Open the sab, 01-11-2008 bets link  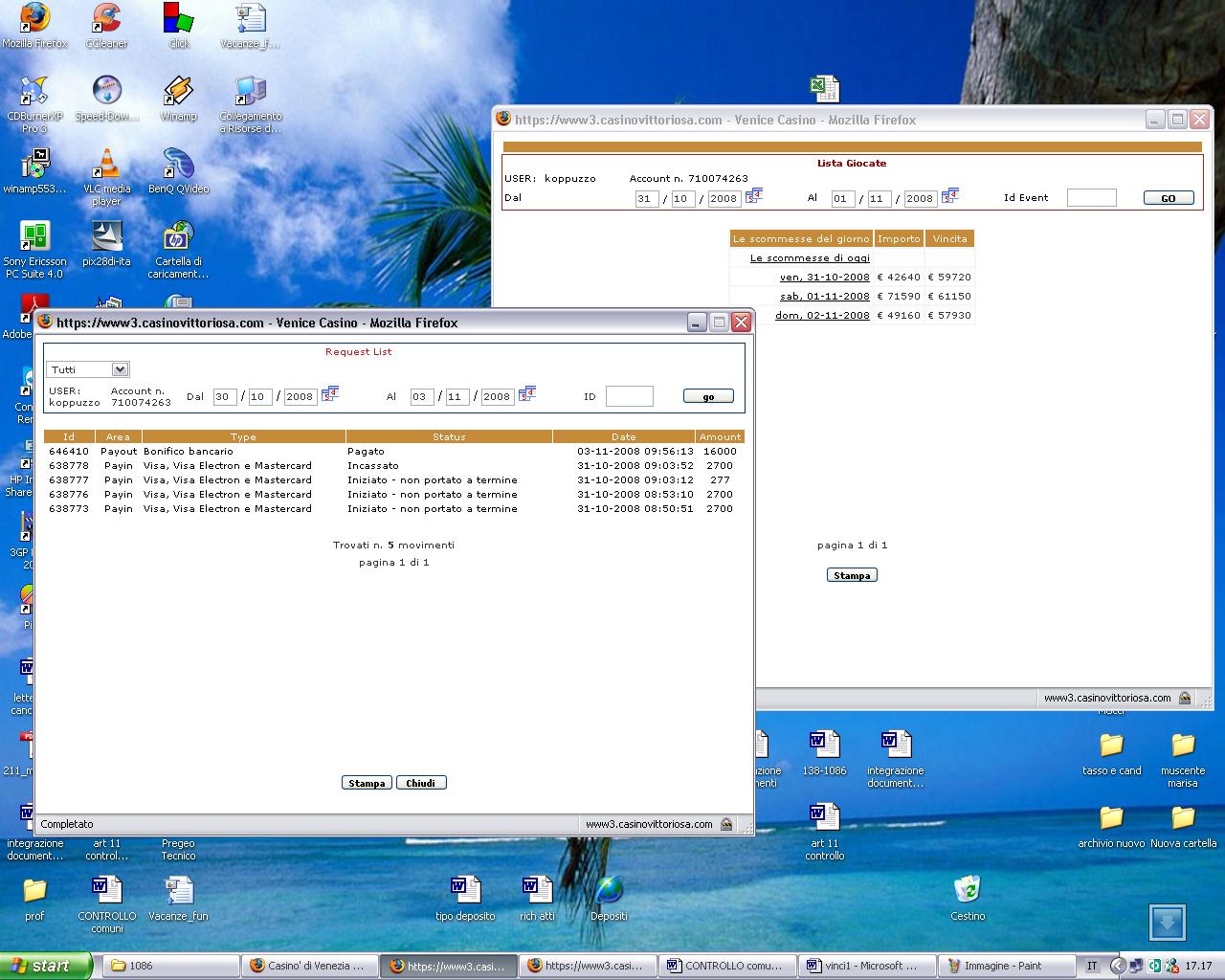[x=824, y=296]
